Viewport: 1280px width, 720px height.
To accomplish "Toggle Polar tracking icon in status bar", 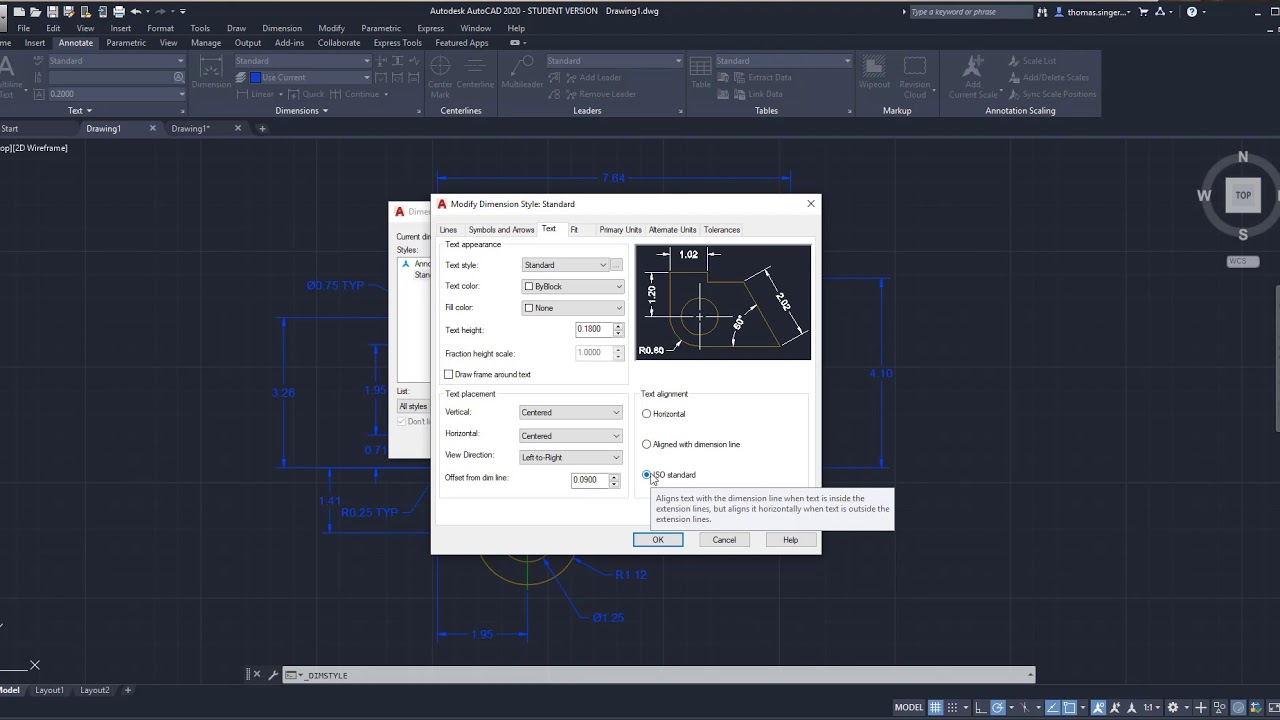I will point(998,707).
